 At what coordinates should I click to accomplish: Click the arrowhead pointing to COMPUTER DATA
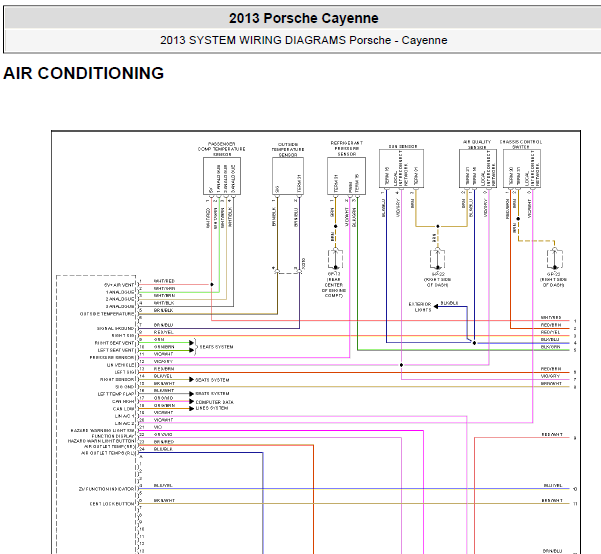[x=192, y=401]
